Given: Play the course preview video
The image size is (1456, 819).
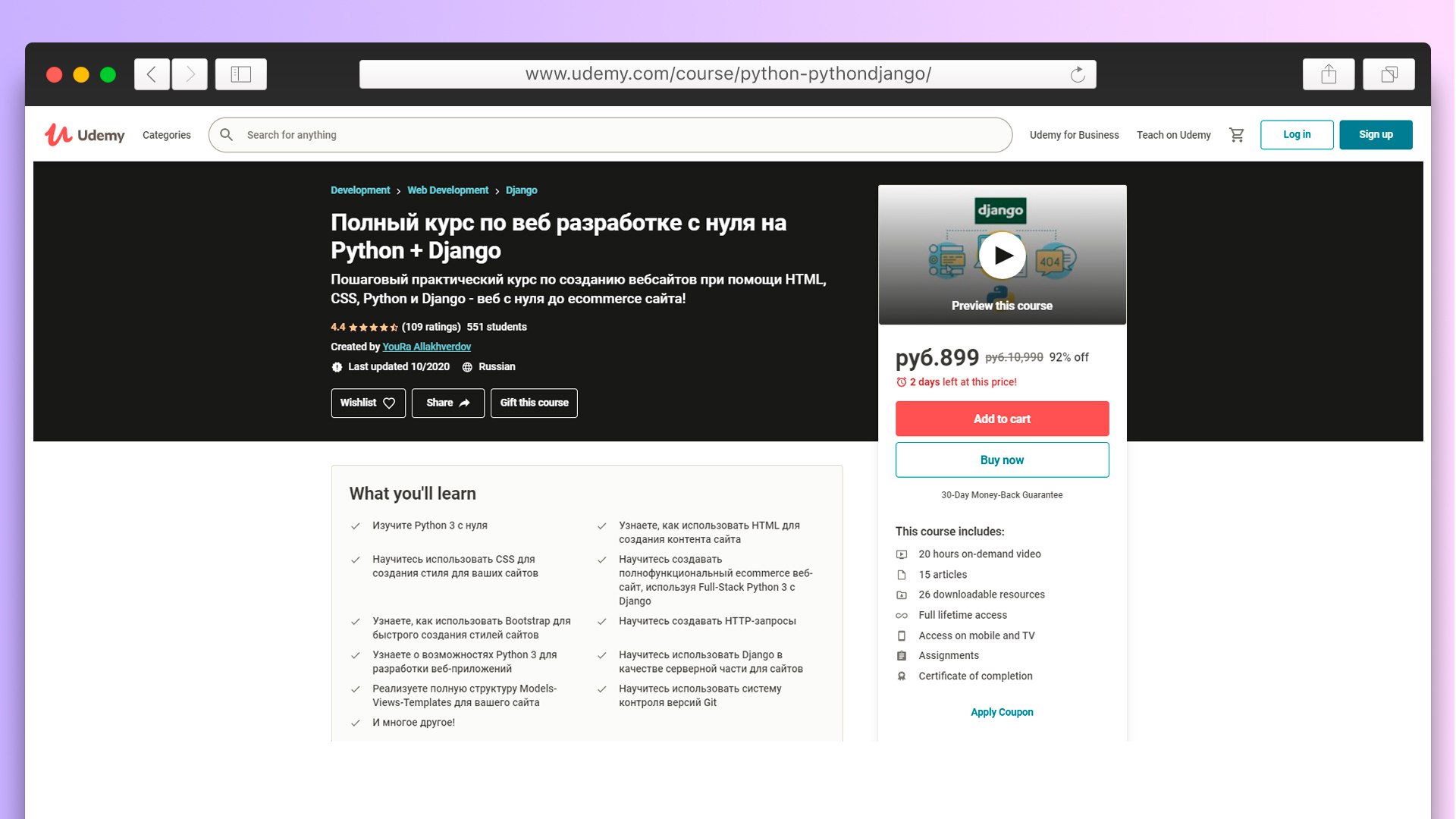Looking at the screenshot, I should point(1003,256).
